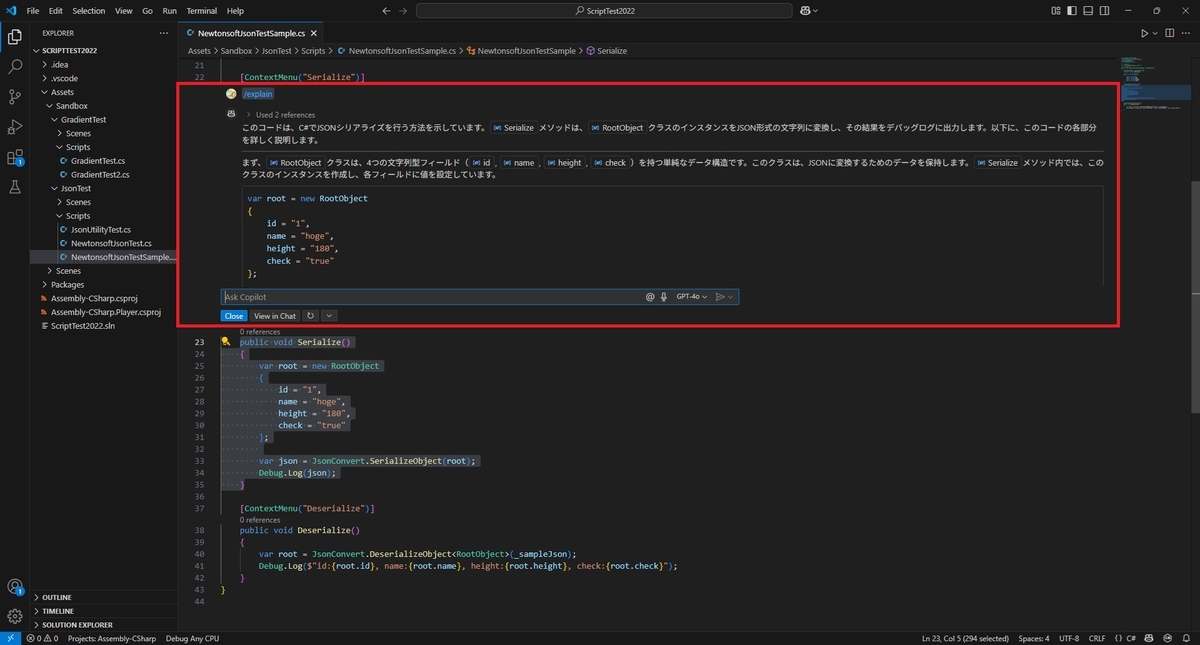Click the Close button in inline chat
The width and height of the screenshot is (1200, 645).
pyautogui.click(x=233, y=316)
